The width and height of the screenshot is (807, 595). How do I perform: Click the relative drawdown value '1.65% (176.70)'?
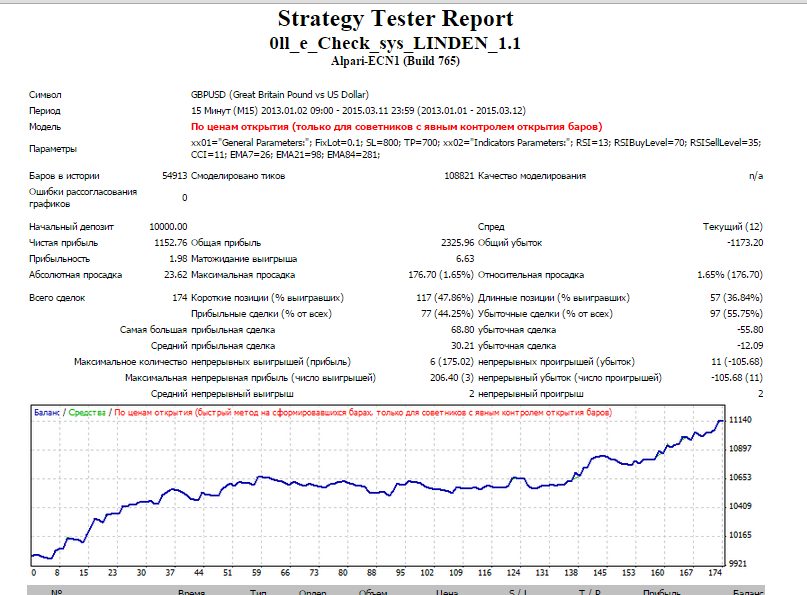coord(730,274)
